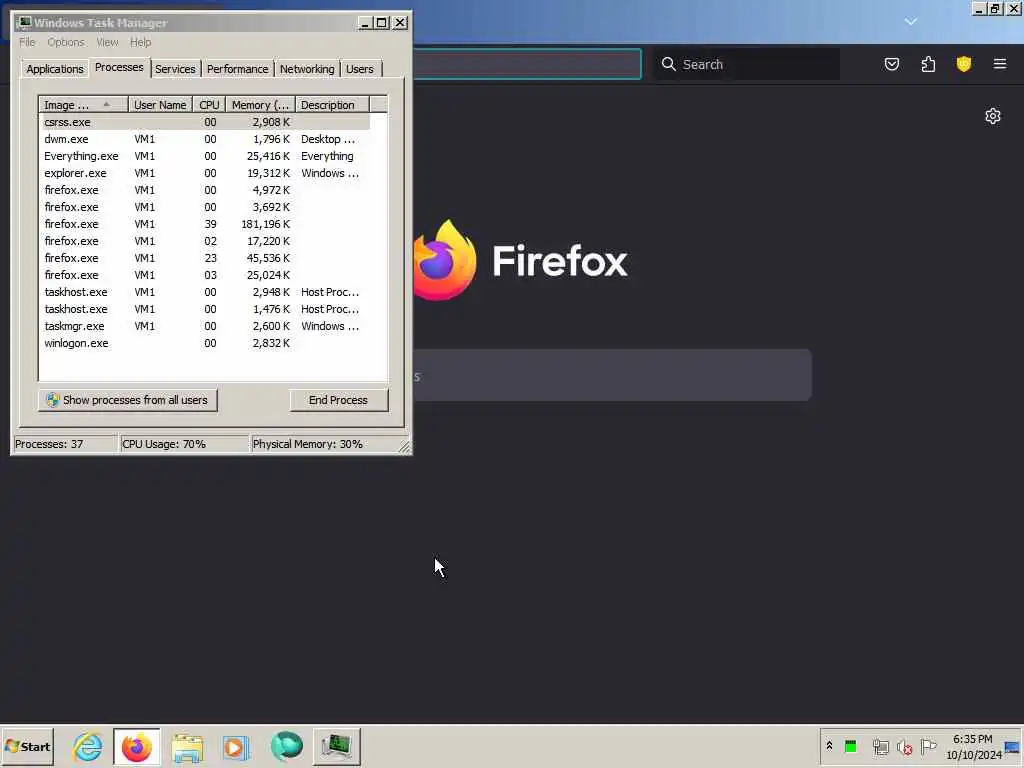
Task: Click Task Manager resize grip corner
Action: tap(404, 447)
